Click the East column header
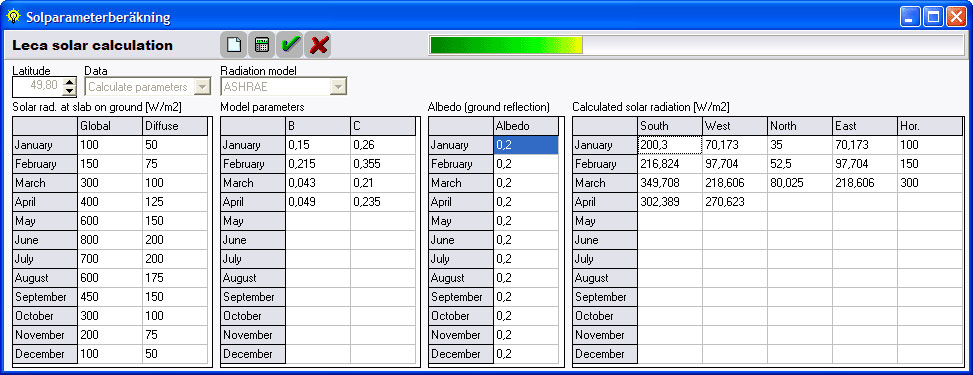The height and width of the screenshot is (375, 973). click(x=865, y=126)
